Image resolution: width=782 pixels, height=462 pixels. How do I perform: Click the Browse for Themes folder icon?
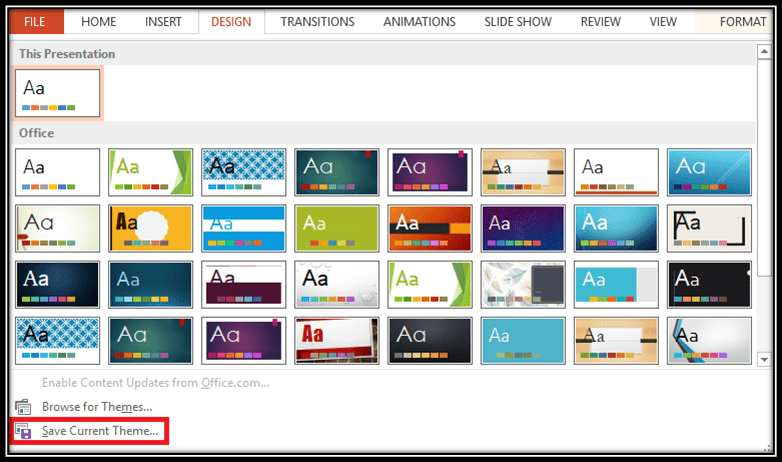pyautogui.click(x=23, y=407)
